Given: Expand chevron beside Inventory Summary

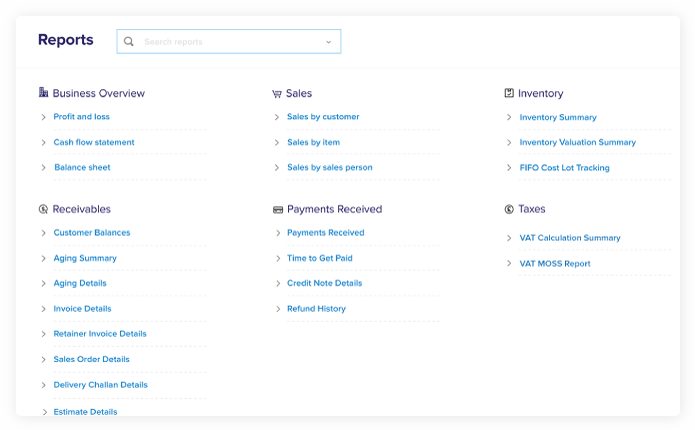Looking at the screenshot, I should [509, 117].
